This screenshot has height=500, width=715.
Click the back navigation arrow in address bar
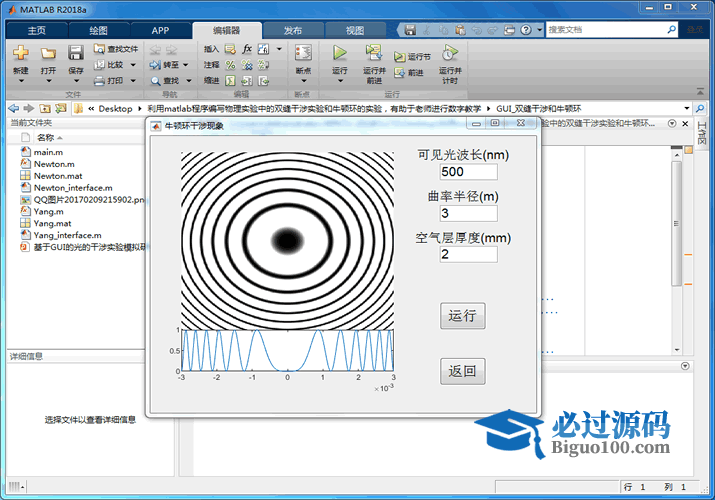point(14,108)
